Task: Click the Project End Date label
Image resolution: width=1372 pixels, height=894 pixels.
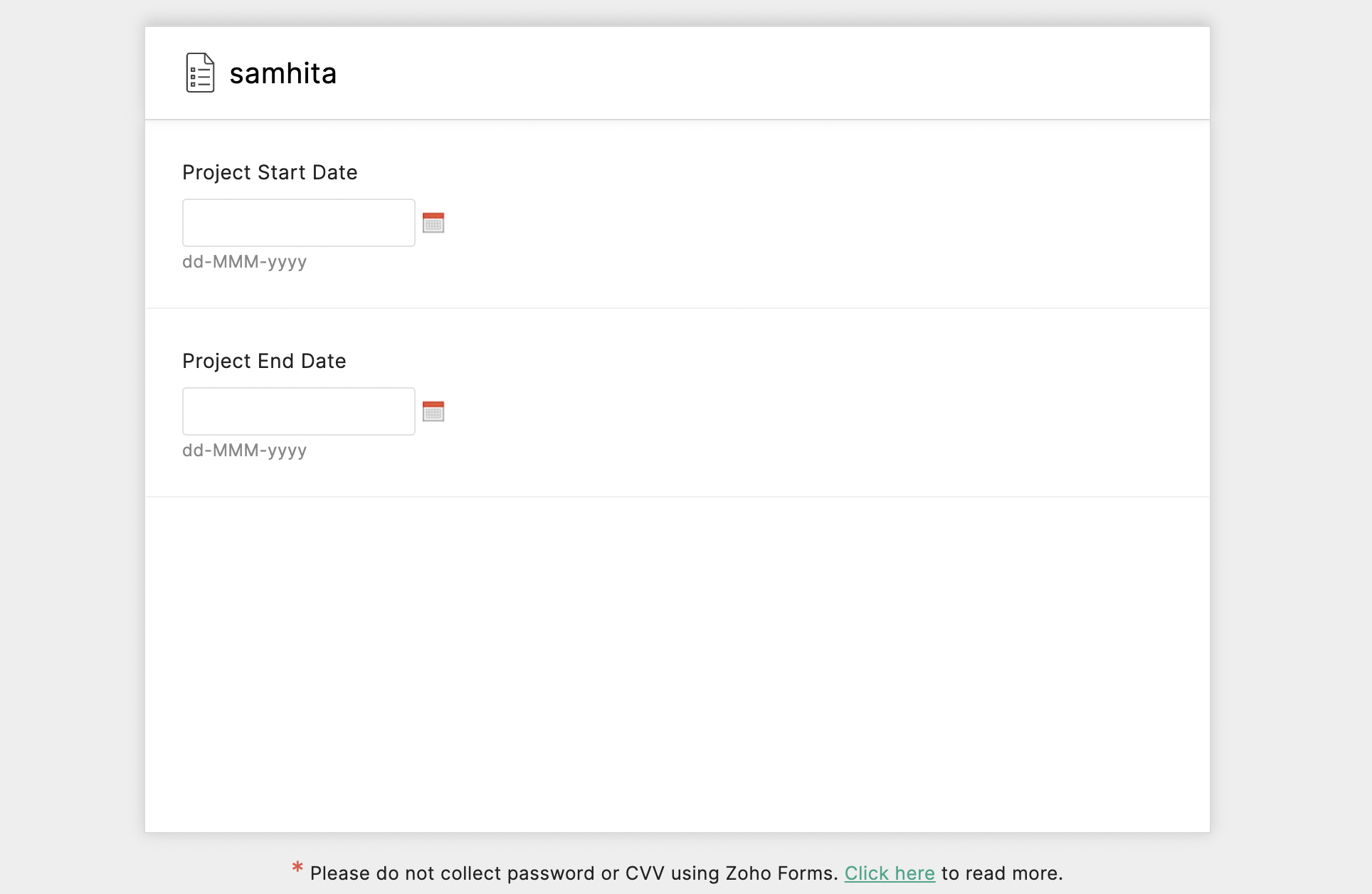Action: pyautogui.click(x=264, y=361)
